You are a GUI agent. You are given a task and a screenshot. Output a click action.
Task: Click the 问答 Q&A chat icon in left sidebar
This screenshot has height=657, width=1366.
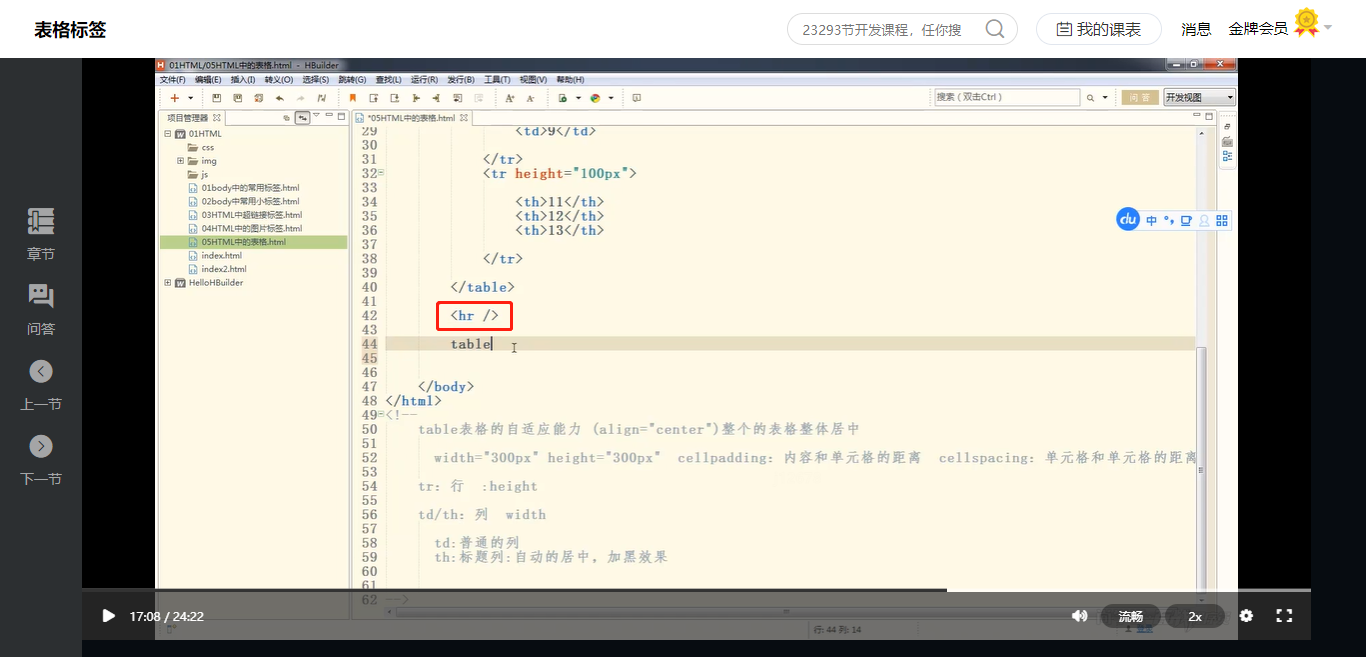[x=41, y=296]
